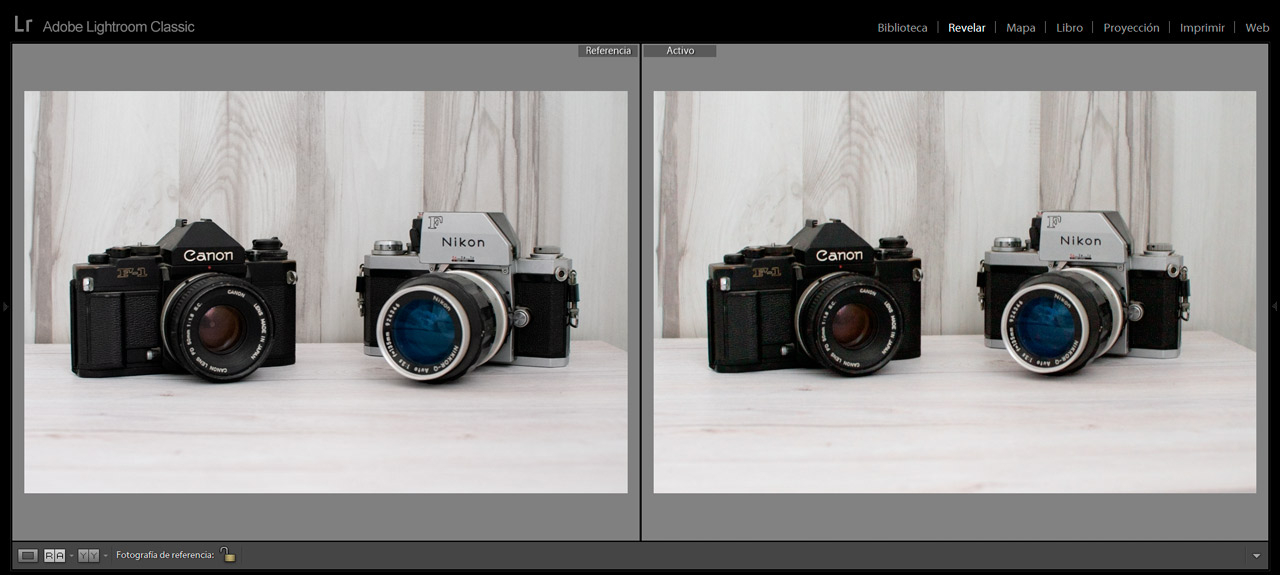Expand the right panel group arrow
The image size is (1280, 575).
click(1275, 306)
